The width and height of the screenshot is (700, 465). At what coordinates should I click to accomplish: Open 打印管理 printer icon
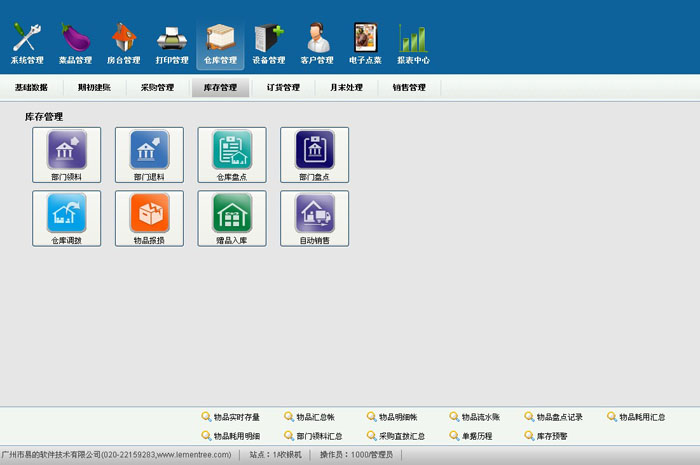(172, 44)
